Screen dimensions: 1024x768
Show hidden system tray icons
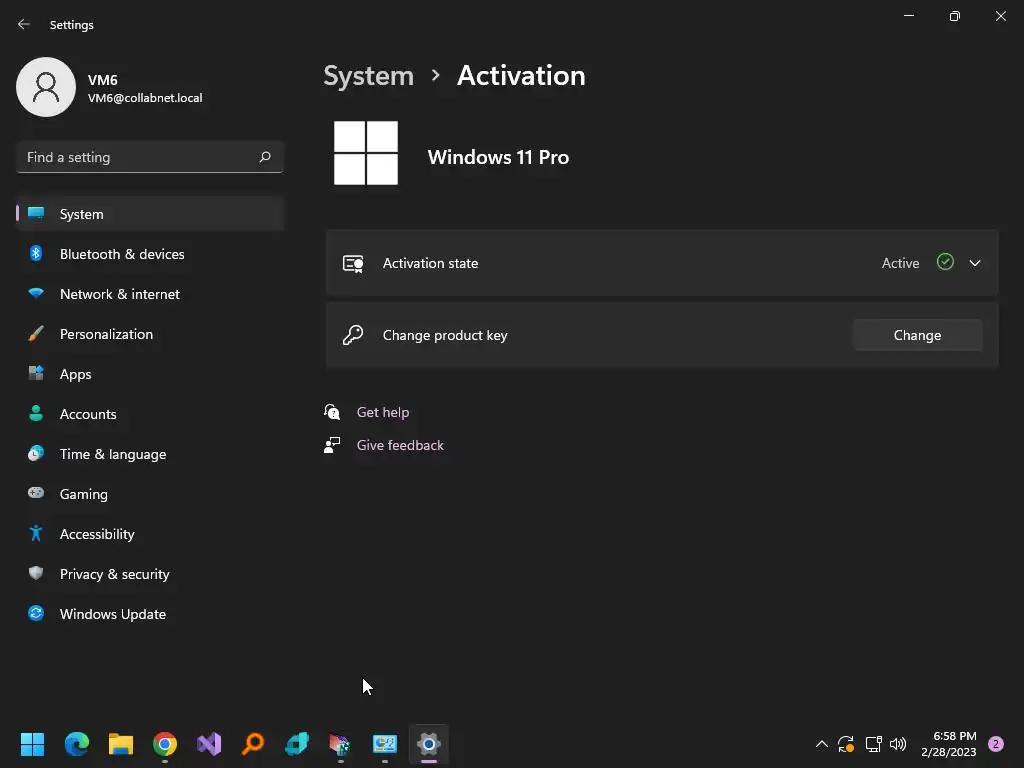click(822, 744)
